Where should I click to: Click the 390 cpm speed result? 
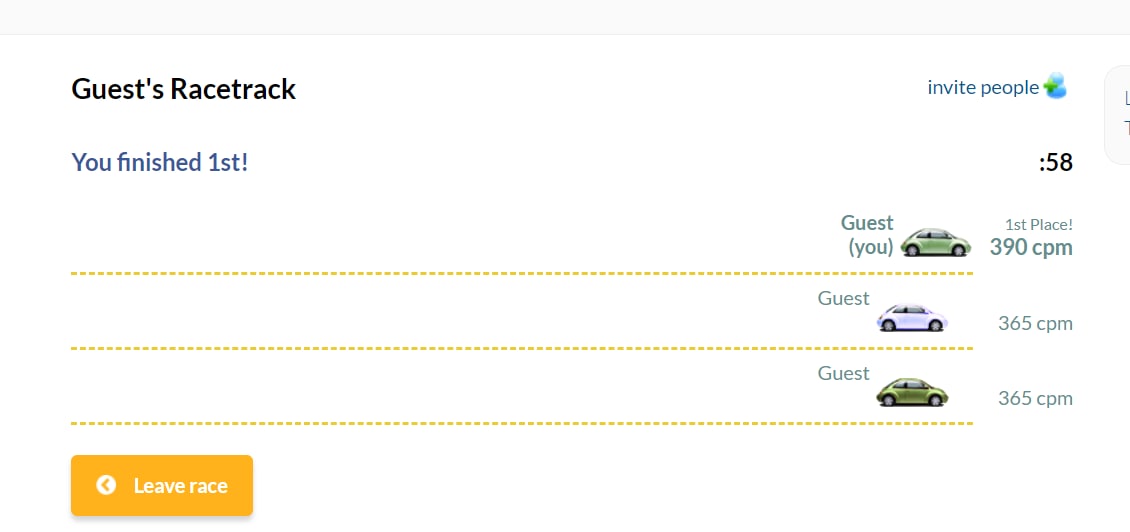click(1031, 247)
